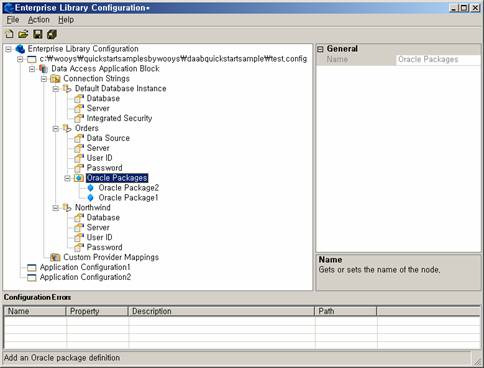Select Default Database Instance label
The image size is (484, 368).
coord(121,88)
